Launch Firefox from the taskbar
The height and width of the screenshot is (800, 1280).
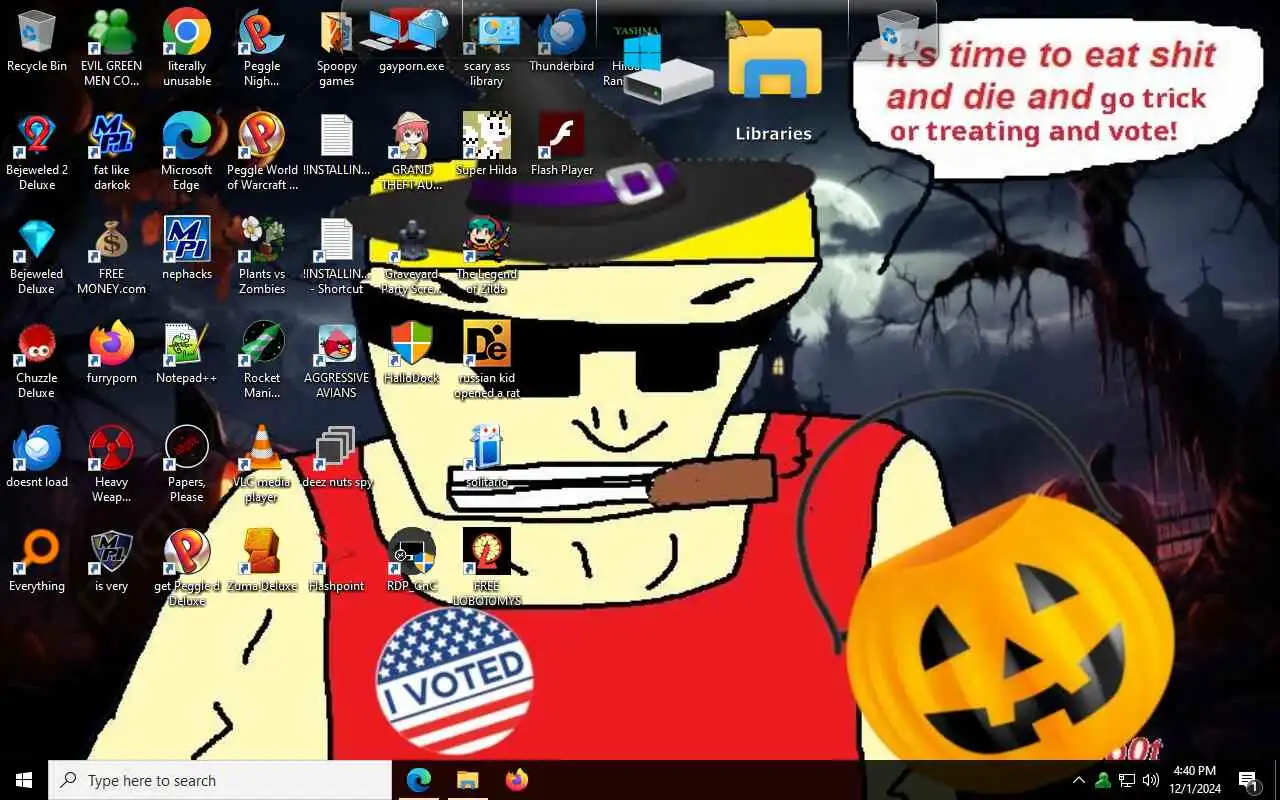click(516, 780)
